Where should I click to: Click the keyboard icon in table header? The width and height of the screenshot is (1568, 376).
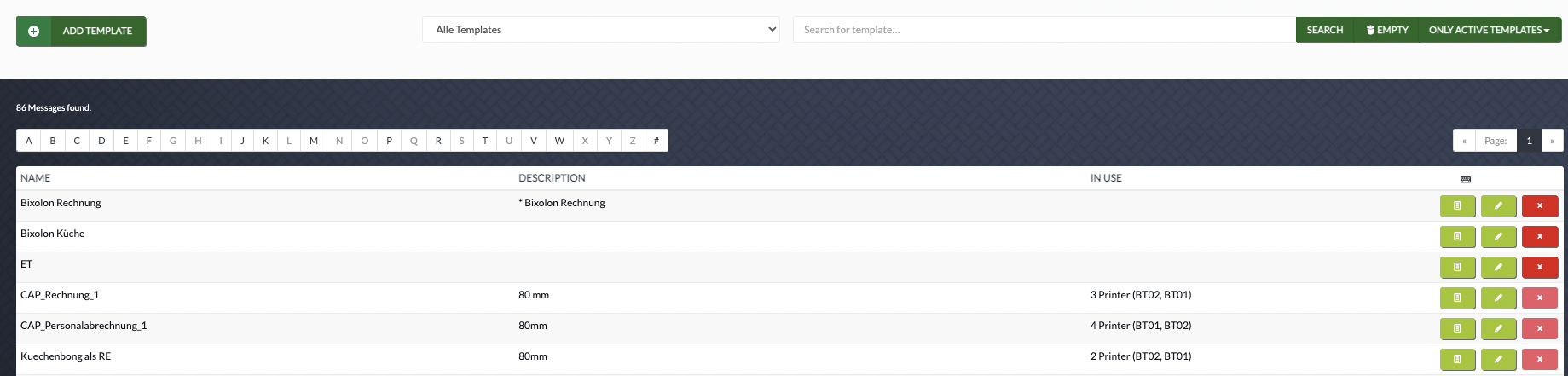pyautogui.click(x=1465, y=179)
